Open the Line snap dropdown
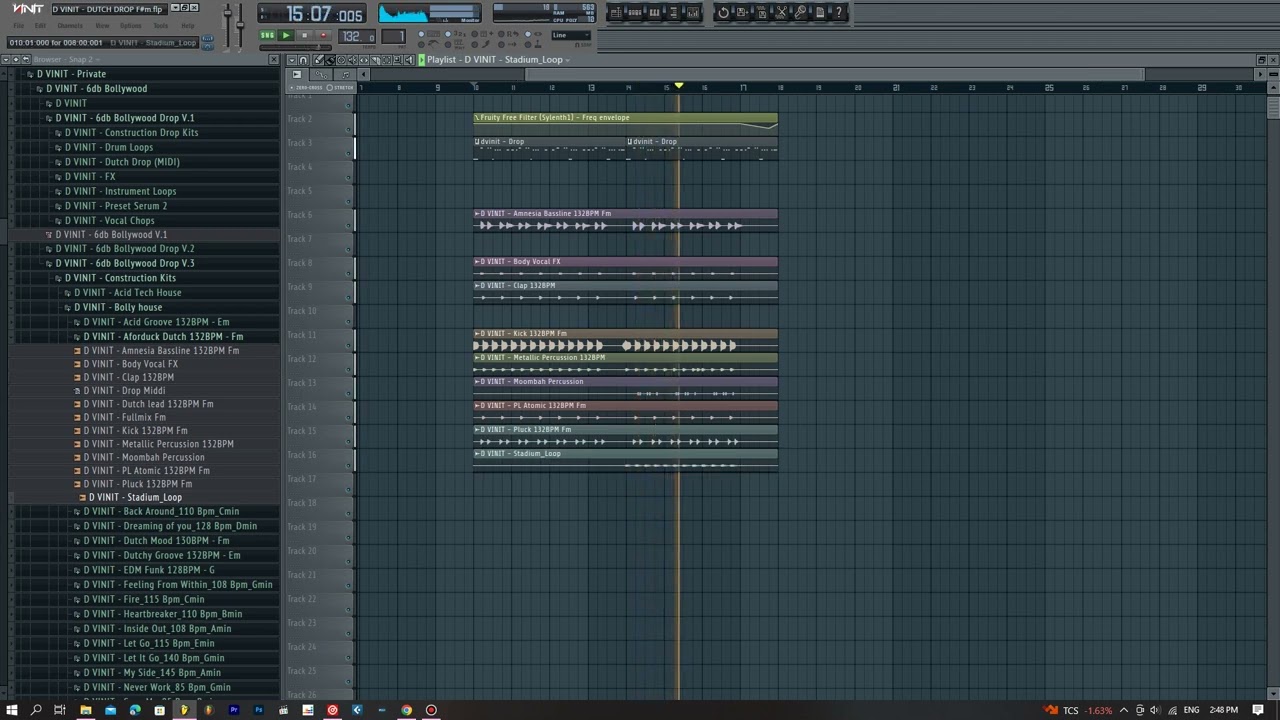This screenshot has height=720, width=1280. click(570, 35)
